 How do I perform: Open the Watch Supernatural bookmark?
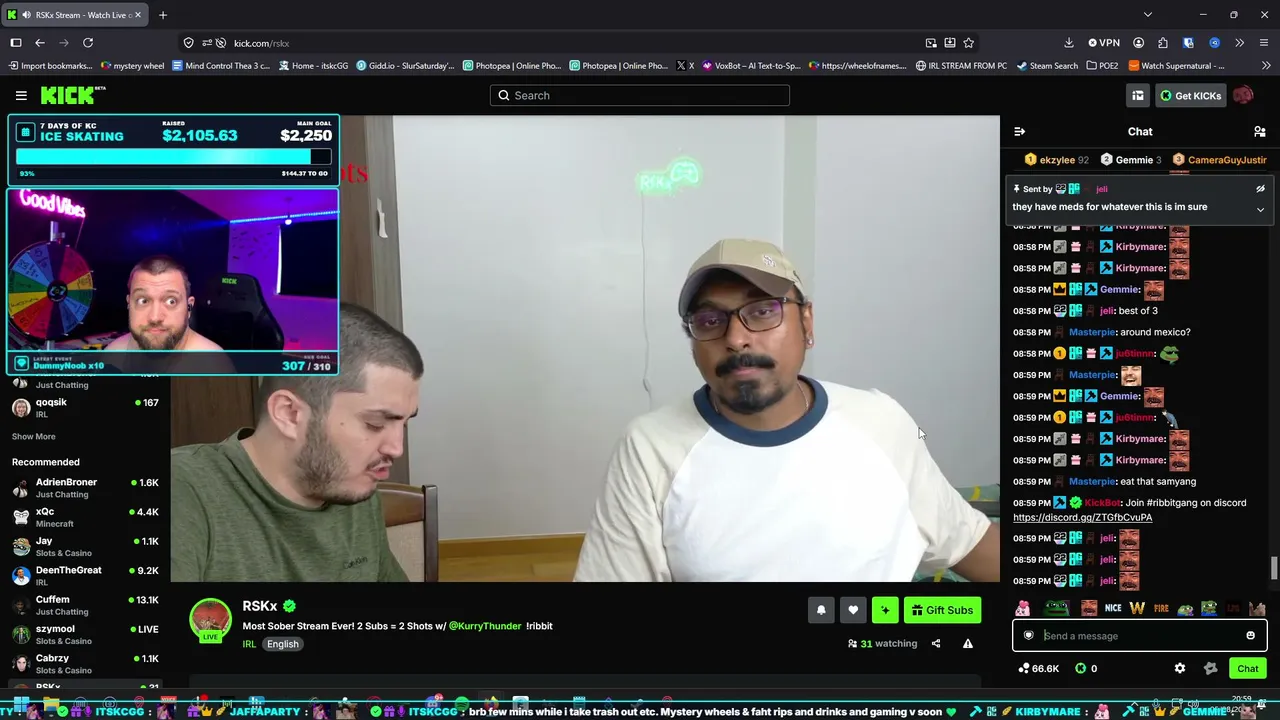click(x=1177, y=66)
